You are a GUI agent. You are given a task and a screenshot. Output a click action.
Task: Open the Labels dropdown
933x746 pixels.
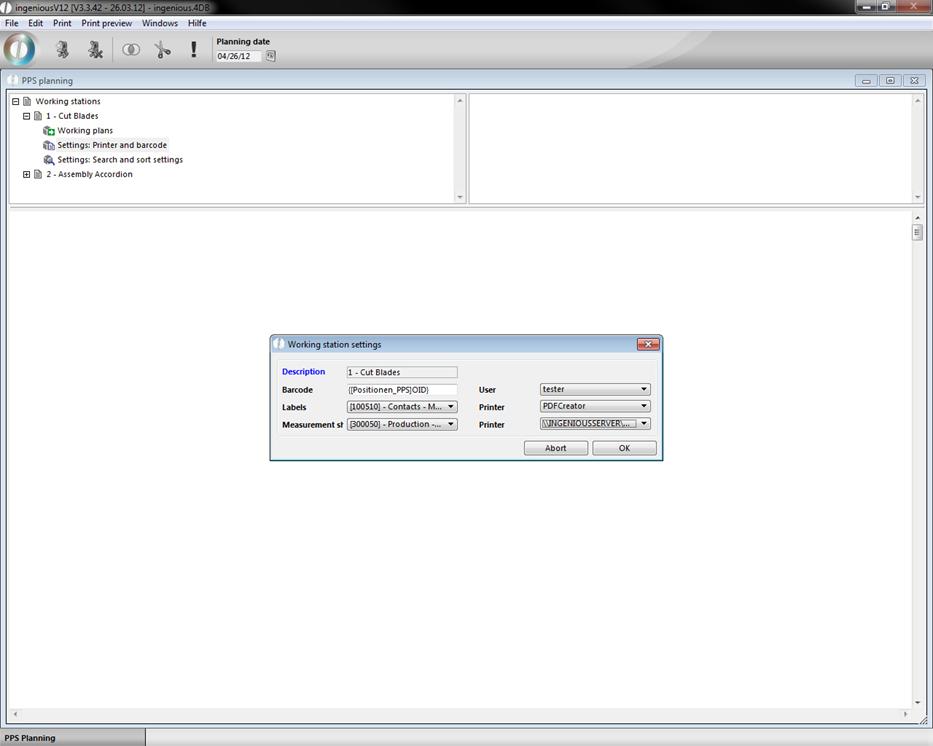401,407
